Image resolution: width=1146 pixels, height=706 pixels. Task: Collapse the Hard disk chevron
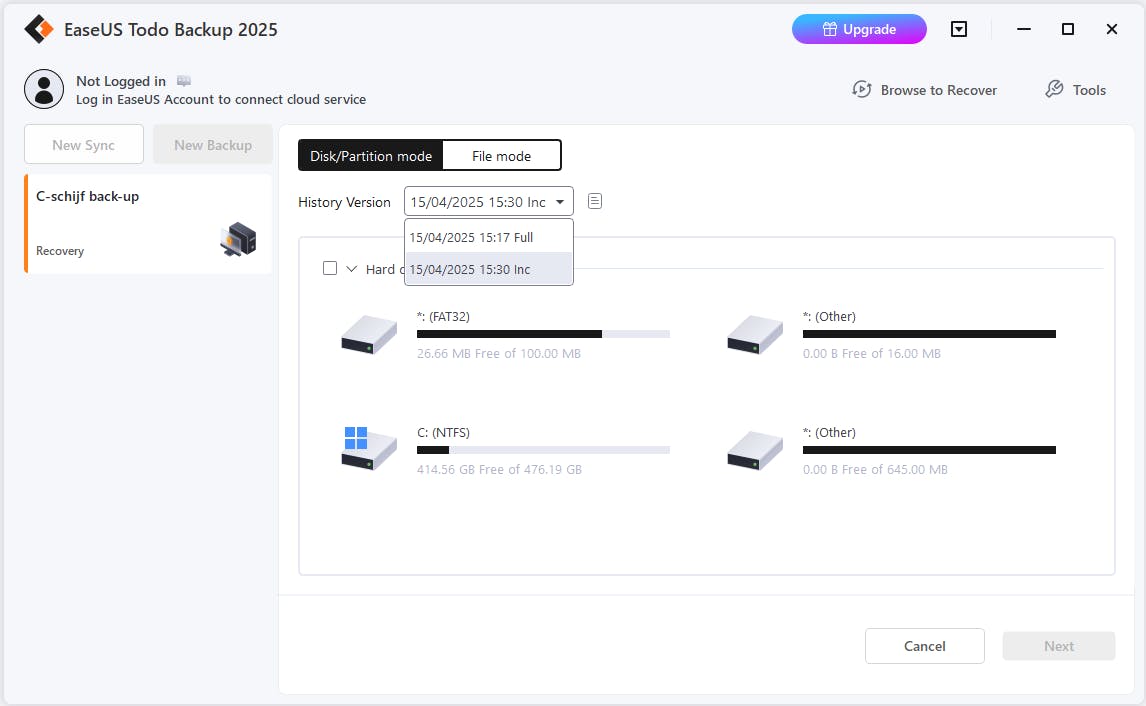(x=352, y=269)
